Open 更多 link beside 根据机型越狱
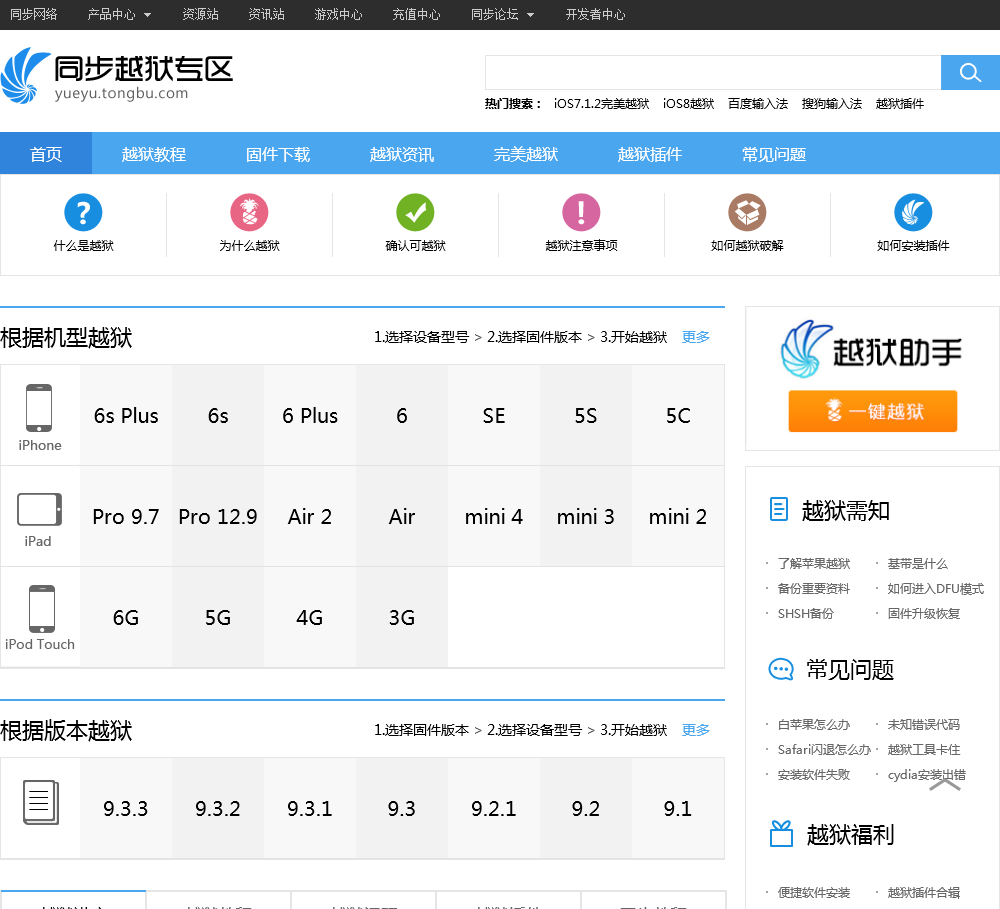 696,338
